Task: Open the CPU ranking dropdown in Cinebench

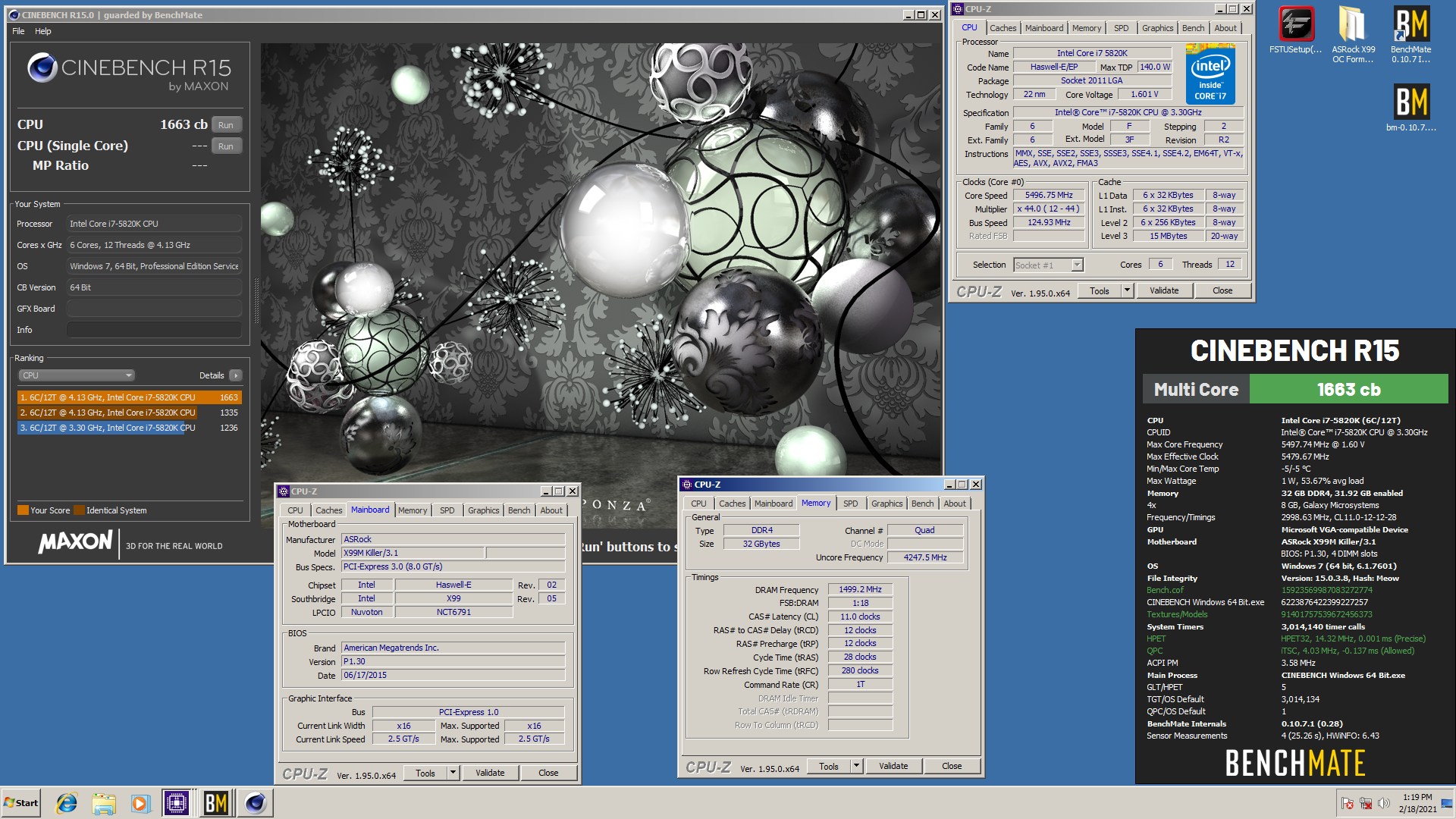Action: pos(77,375)
